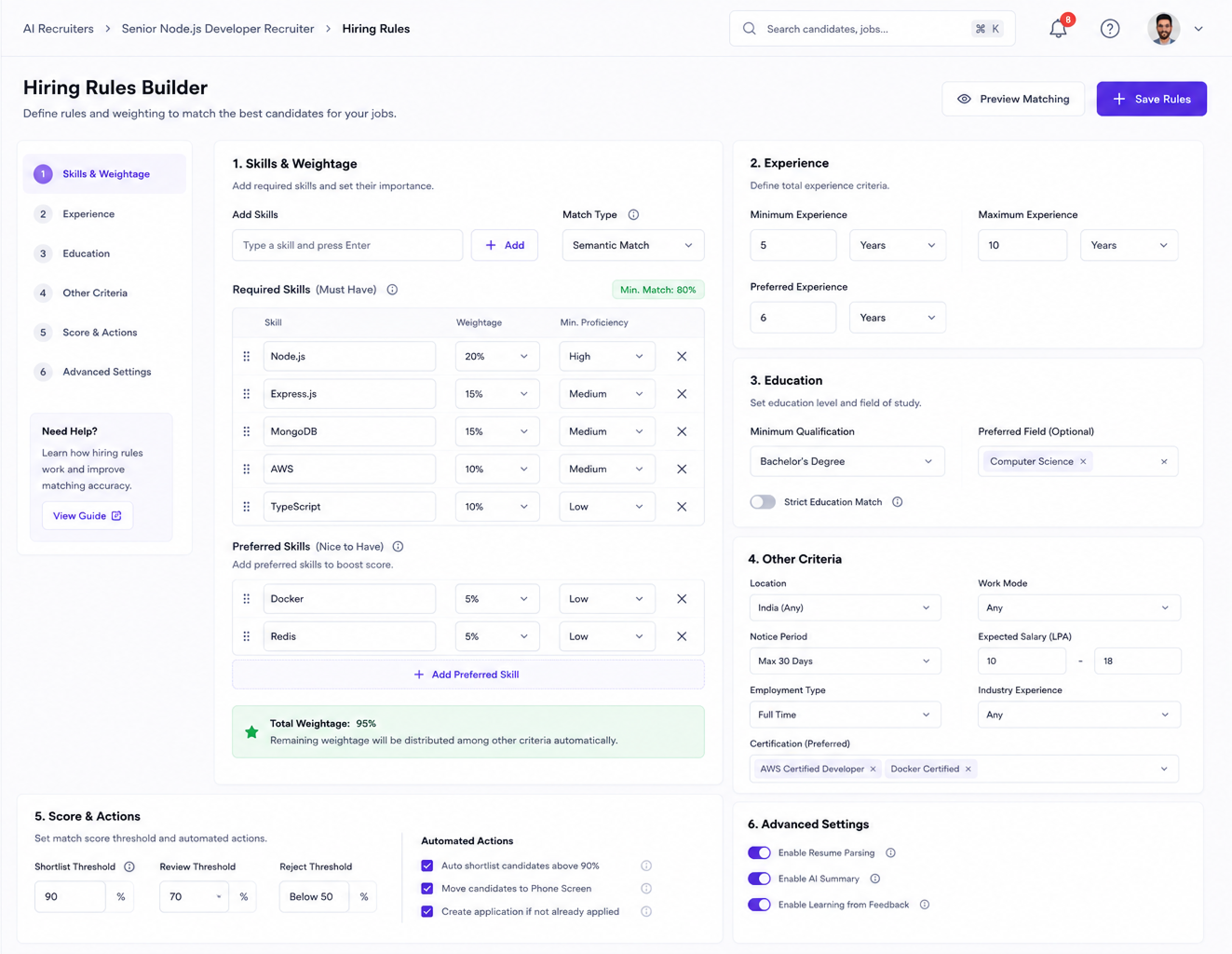The width and height of the screenshot is (1232, 954).
Task: Remove the Express.js skill row
Action: click(682, 394)
